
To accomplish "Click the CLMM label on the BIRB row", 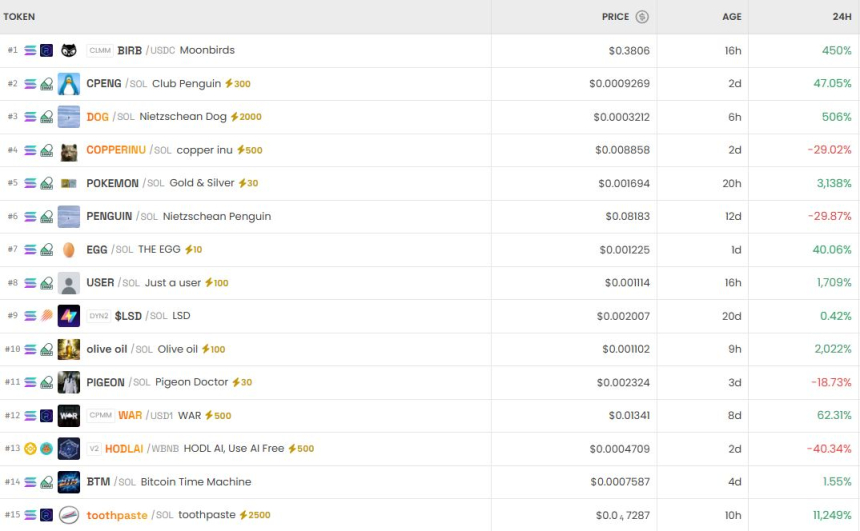I will (100, 51).
